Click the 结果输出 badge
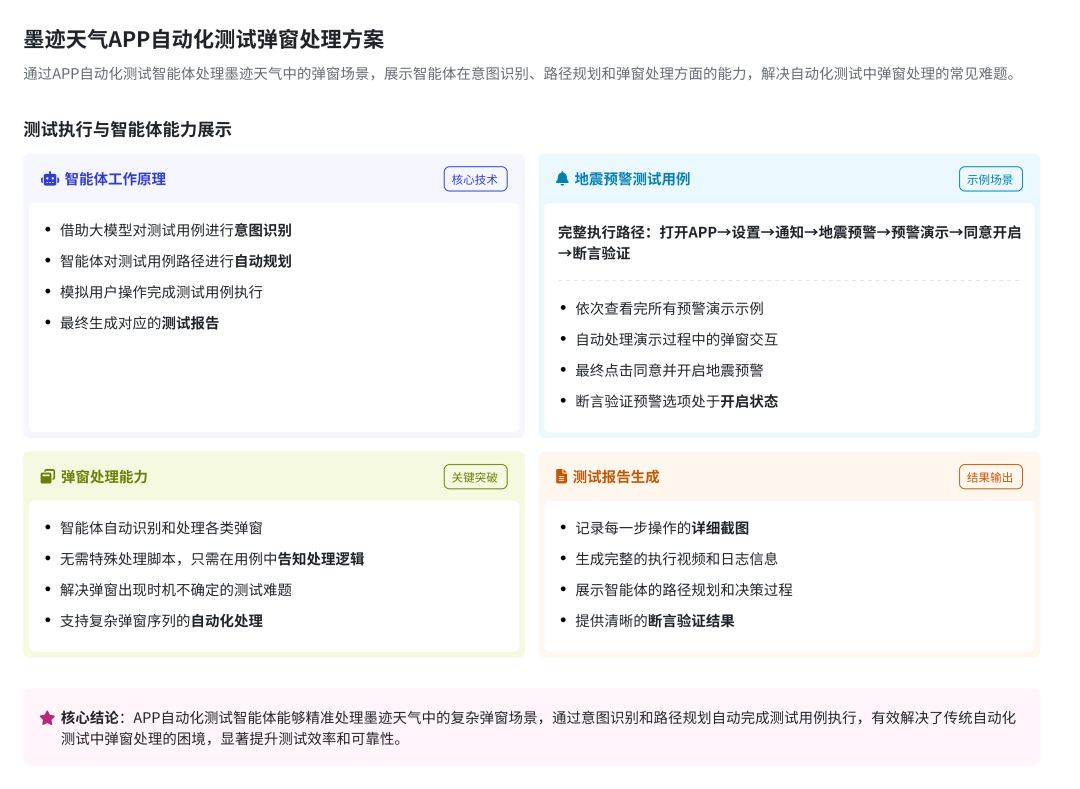This screenshot has width=1080, height=789. tap(991, 477)
